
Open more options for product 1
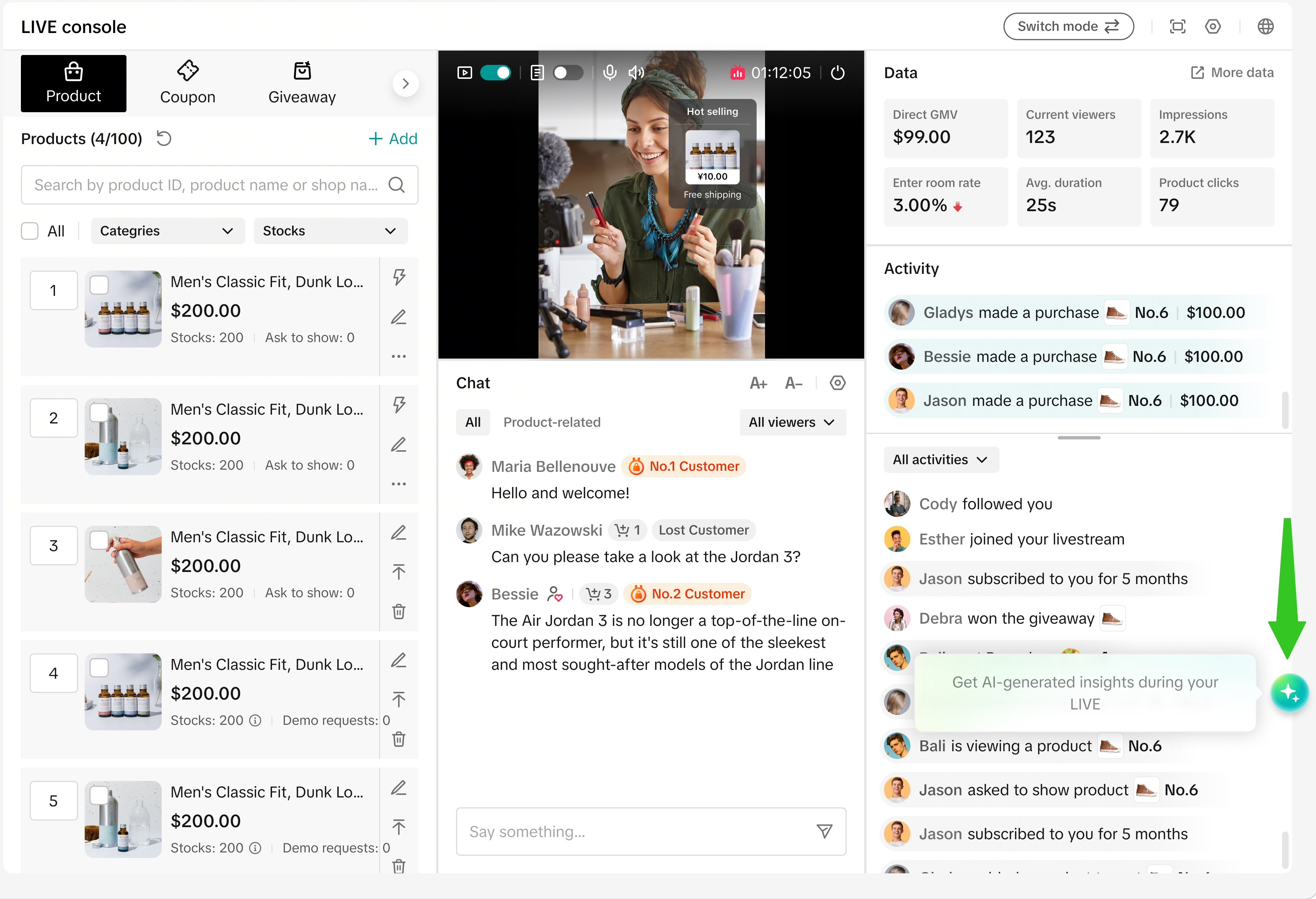[x=399, y=356]
